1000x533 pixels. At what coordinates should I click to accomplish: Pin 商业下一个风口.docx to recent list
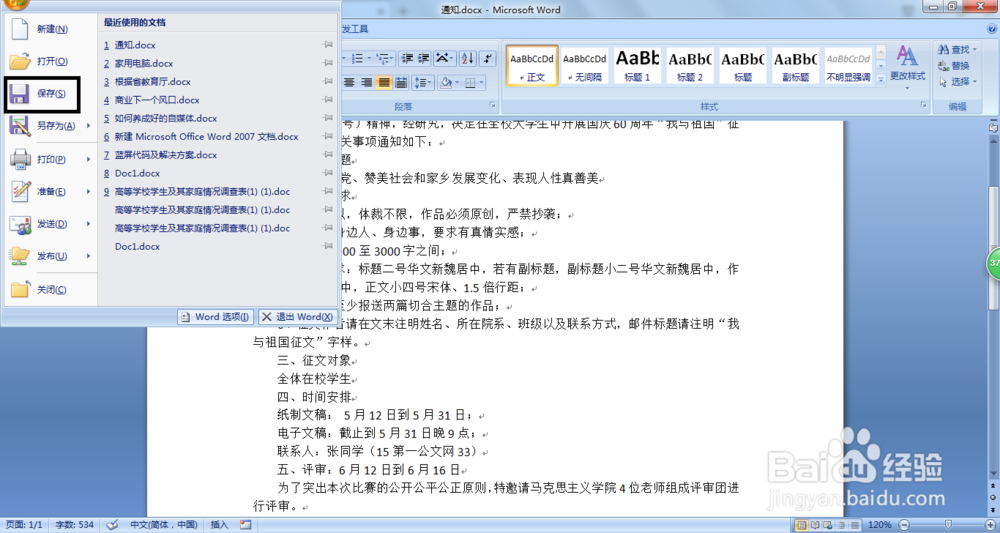[x=328, y=99]
